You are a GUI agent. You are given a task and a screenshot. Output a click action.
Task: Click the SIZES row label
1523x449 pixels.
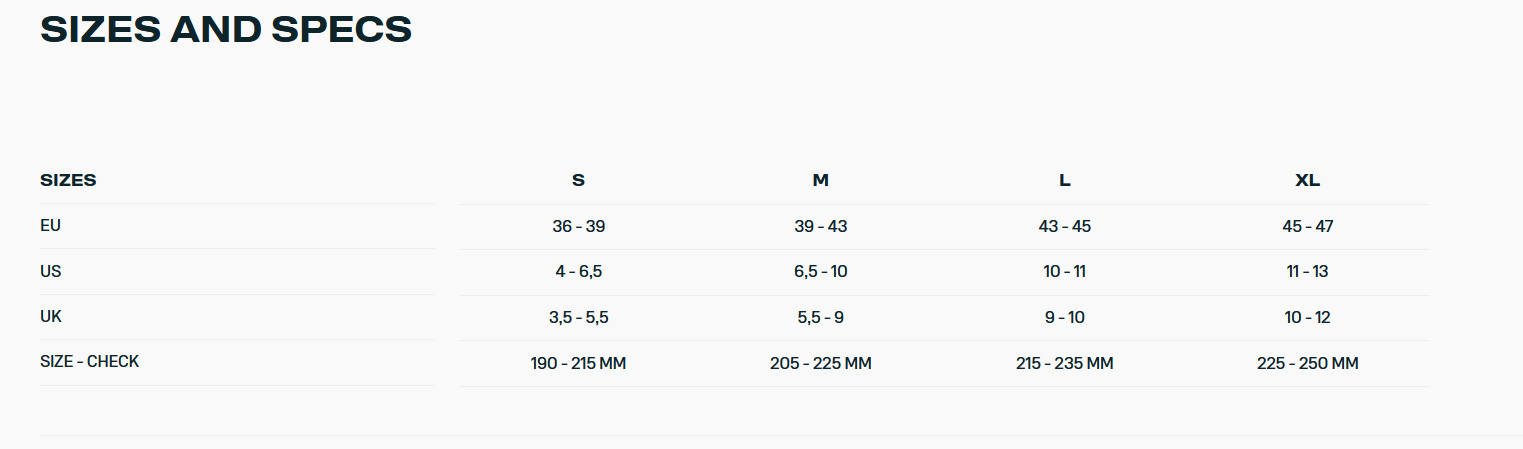(68, 181)
